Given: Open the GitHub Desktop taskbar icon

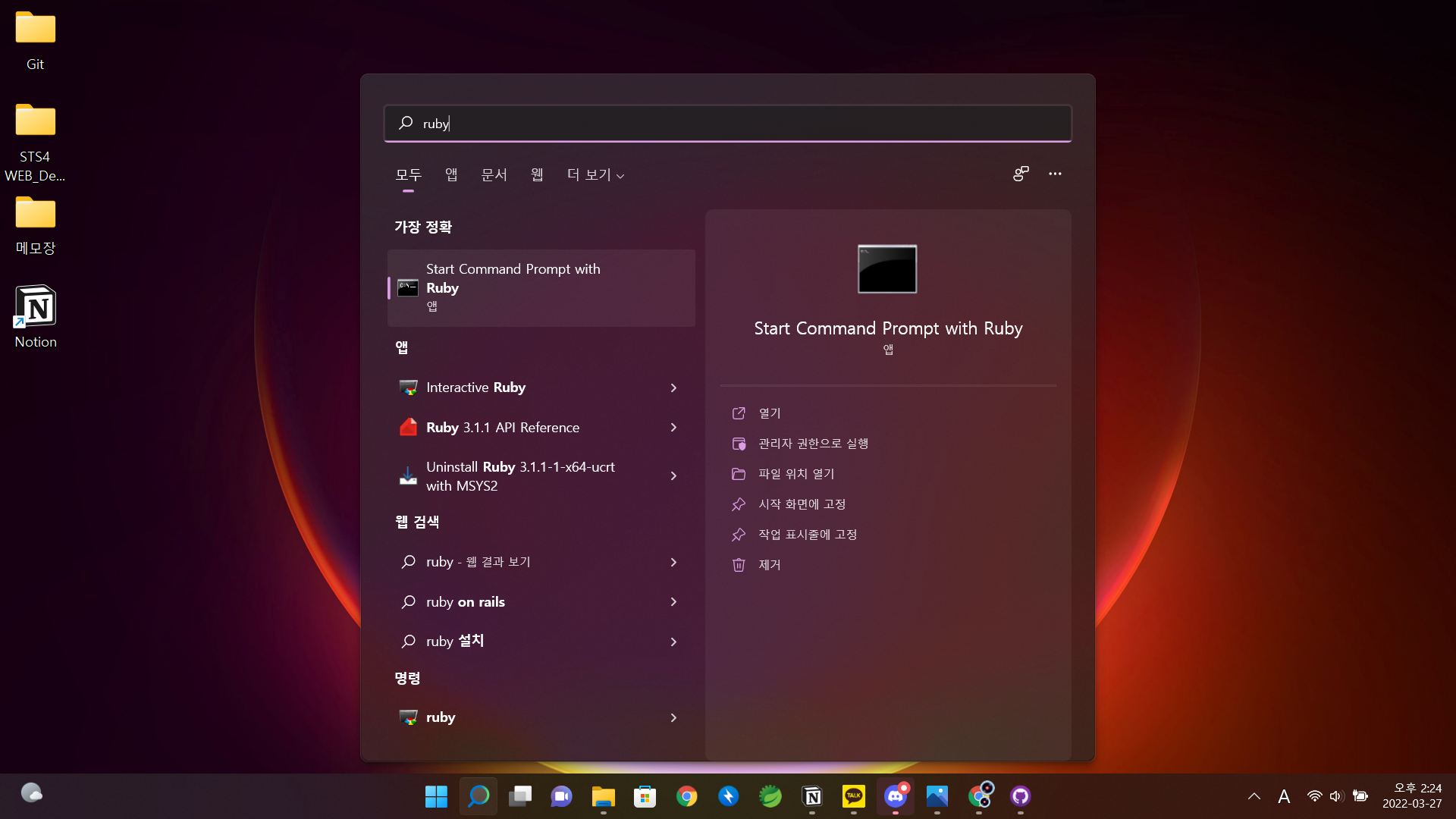Looking at the screenshot, I should coord(1020,796).
